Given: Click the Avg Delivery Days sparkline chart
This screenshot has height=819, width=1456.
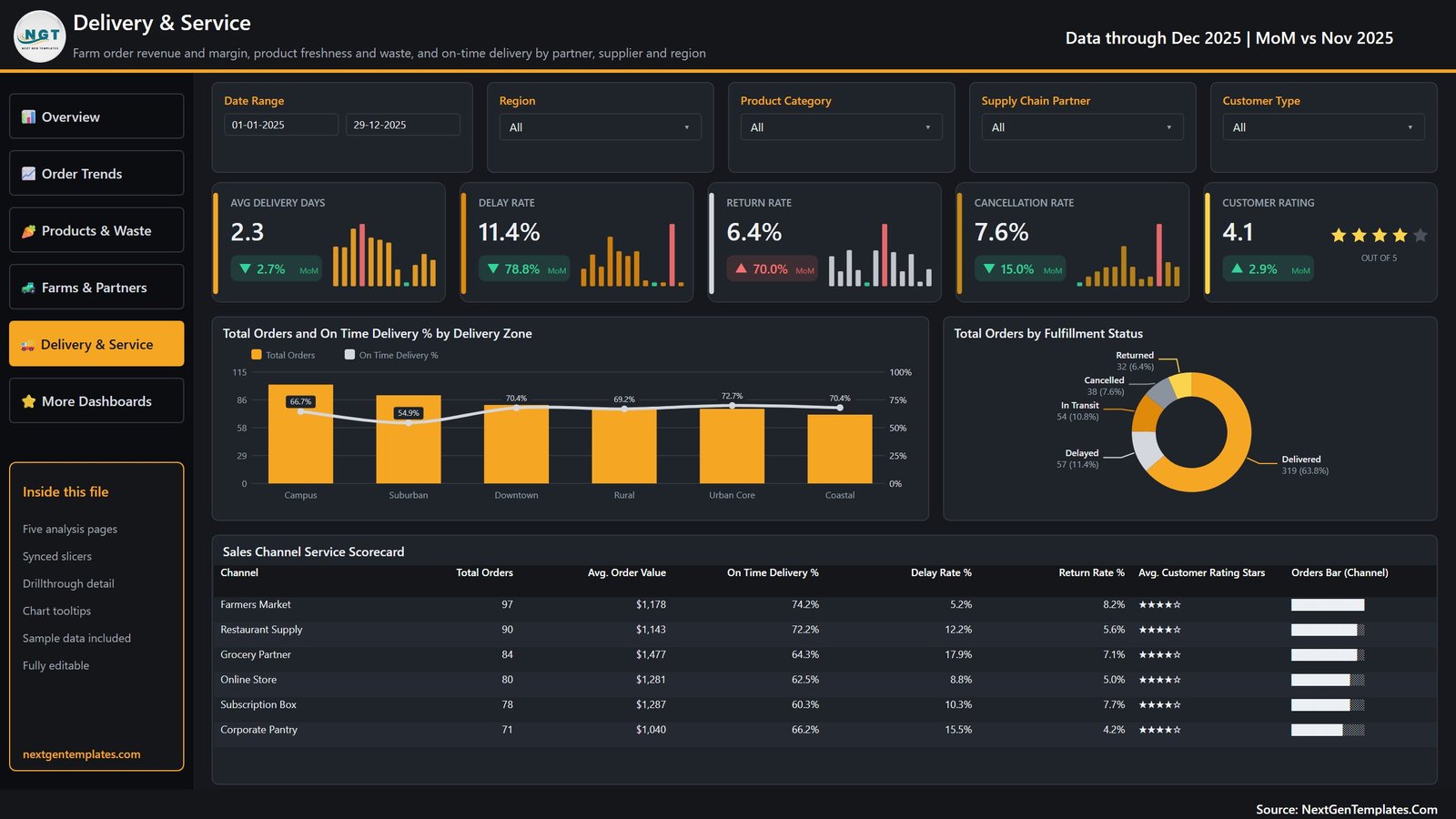Looking at the screenshot, I should coord(384,255).
